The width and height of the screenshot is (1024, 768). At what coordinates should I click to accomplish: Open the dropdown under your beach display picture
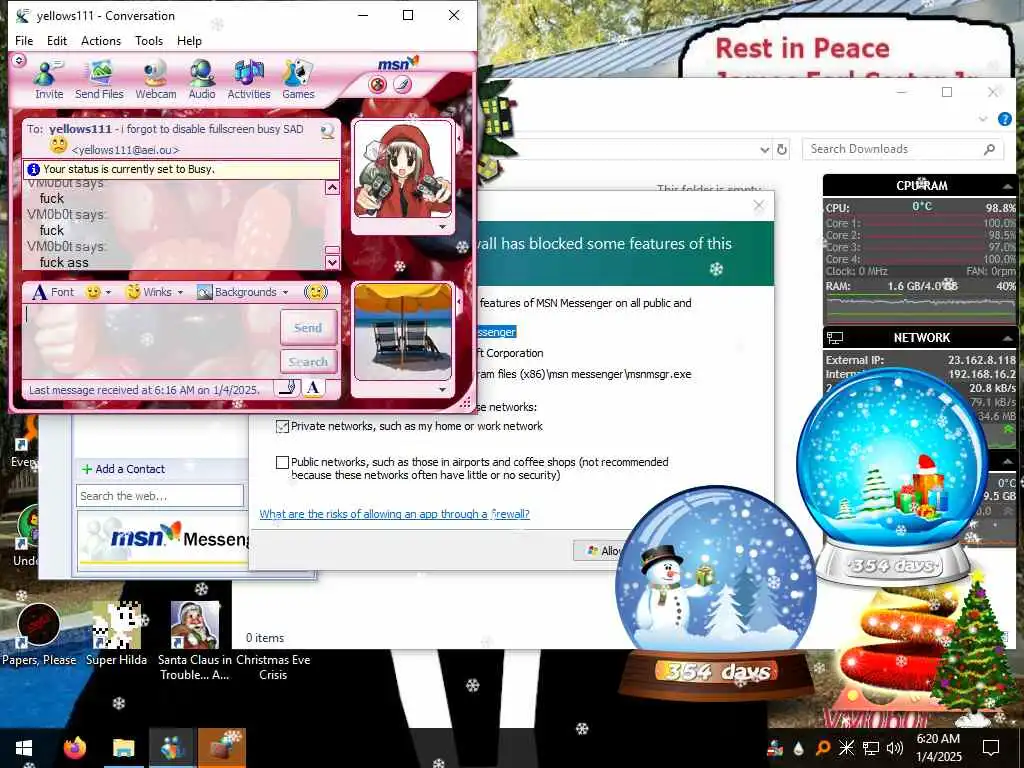442,389
